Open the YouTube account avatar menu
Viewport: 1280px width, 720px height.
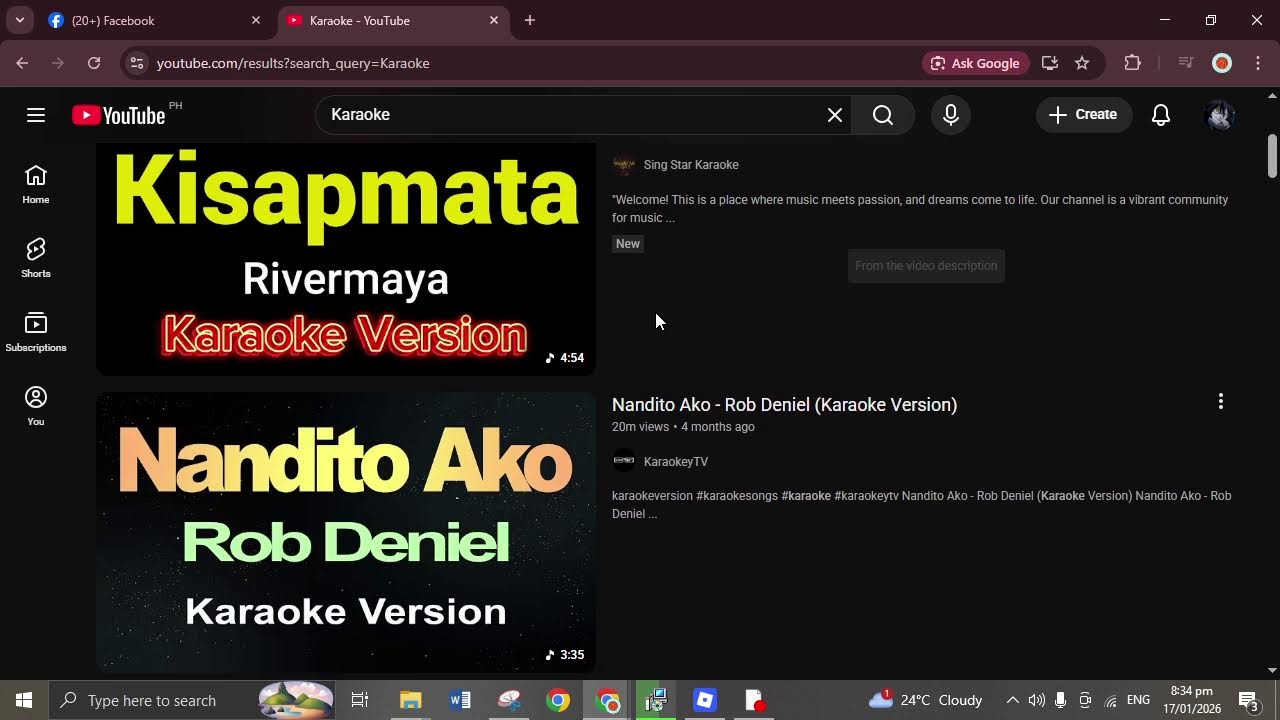[x=1220, y=115]
